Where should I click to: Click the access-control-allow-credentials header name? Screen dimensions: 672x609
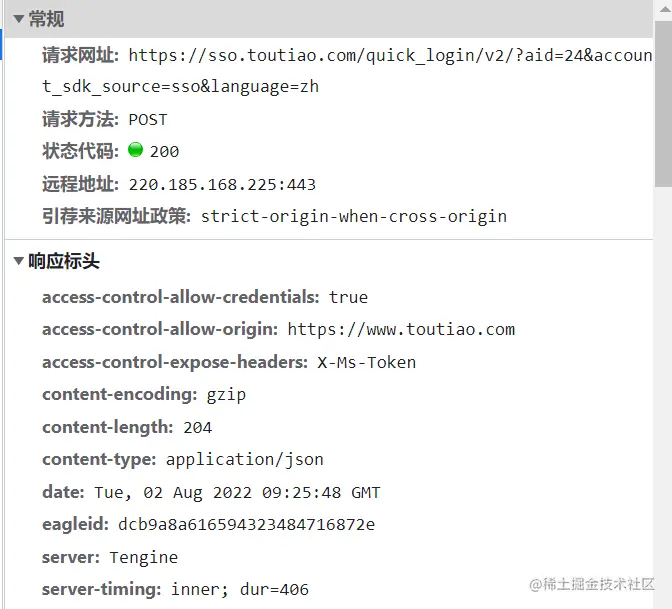(181, 297)
